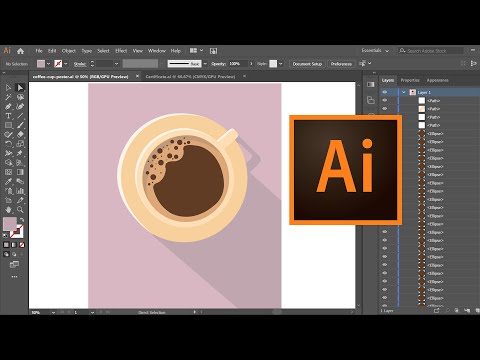
Task: Set paint mode to None
Action: pos(22,245)
